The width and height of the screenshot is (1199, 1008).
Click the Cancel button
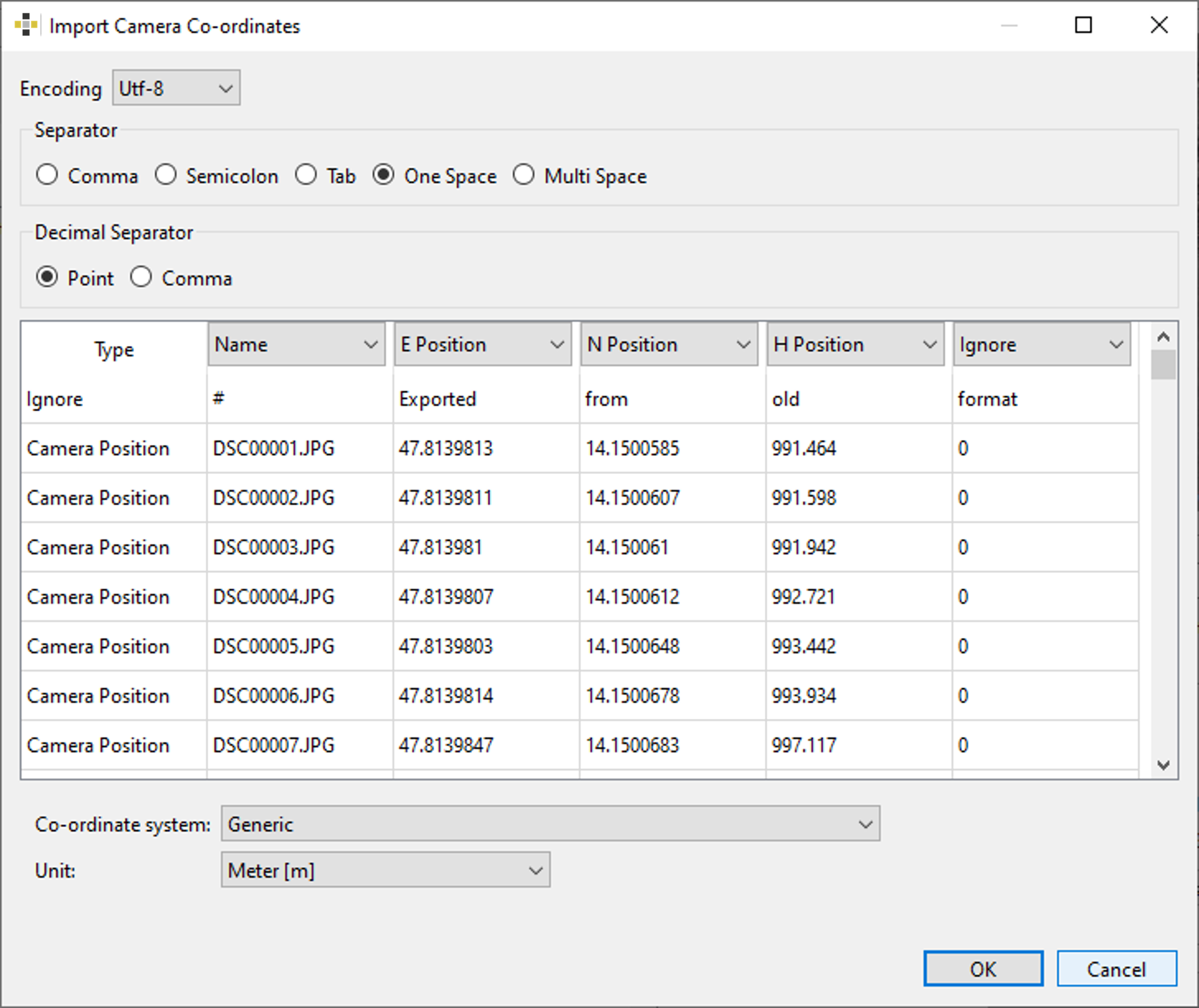1117,969
